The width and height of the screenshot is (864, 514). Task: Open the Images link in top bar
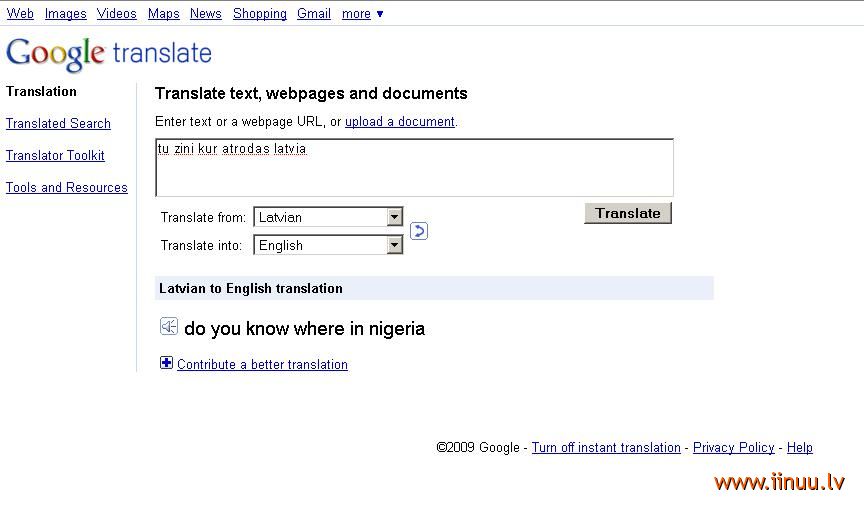point(66,14)
